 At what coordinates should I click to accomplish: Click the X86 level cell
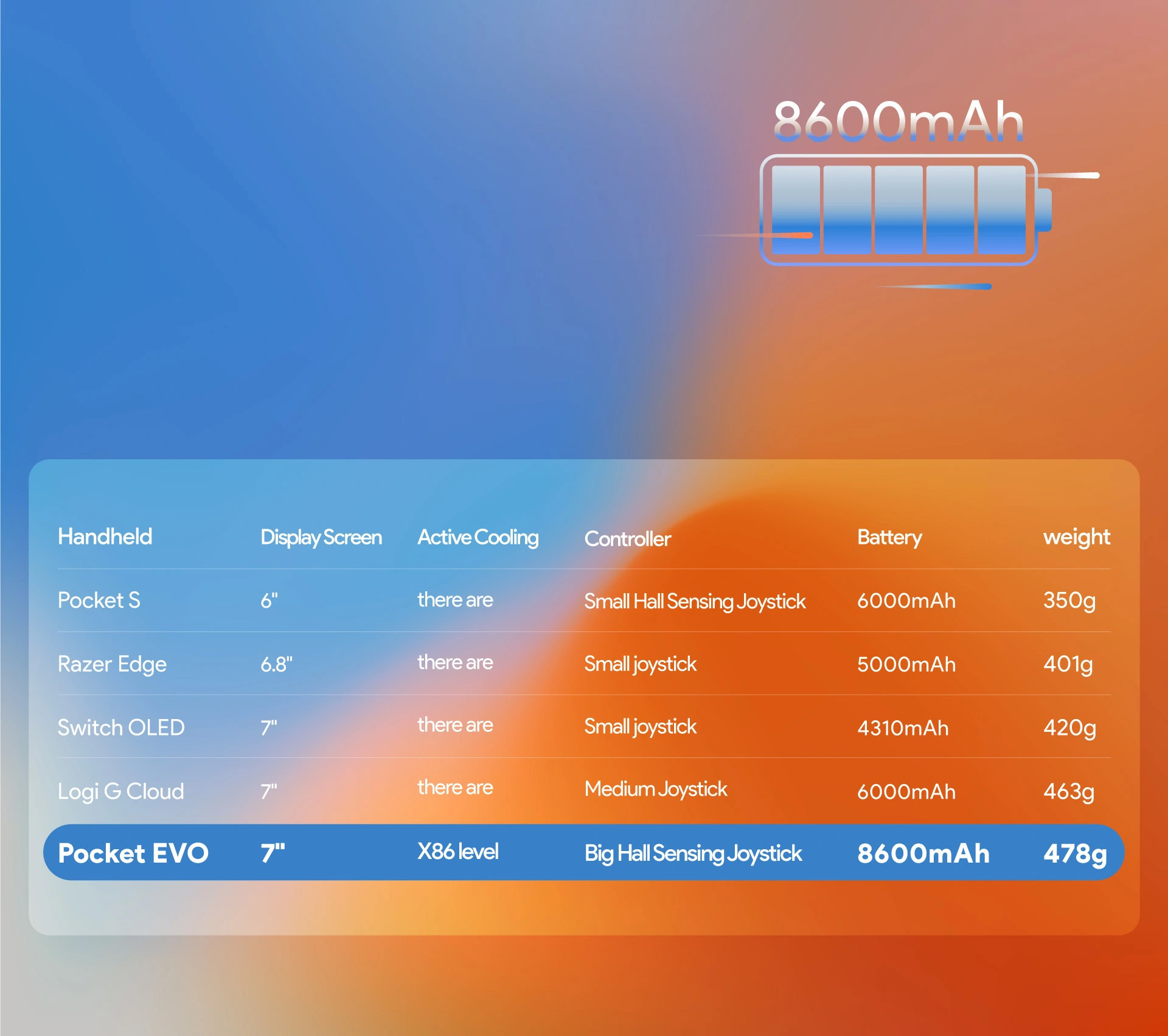pyautogui.click(x=457, y=852)
